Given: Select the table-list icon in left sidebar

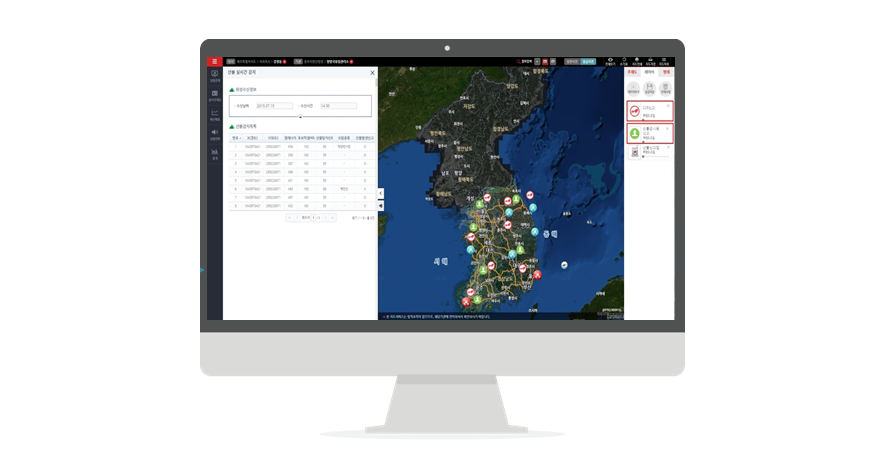Looking at the screenshot, I should point(215,95).
